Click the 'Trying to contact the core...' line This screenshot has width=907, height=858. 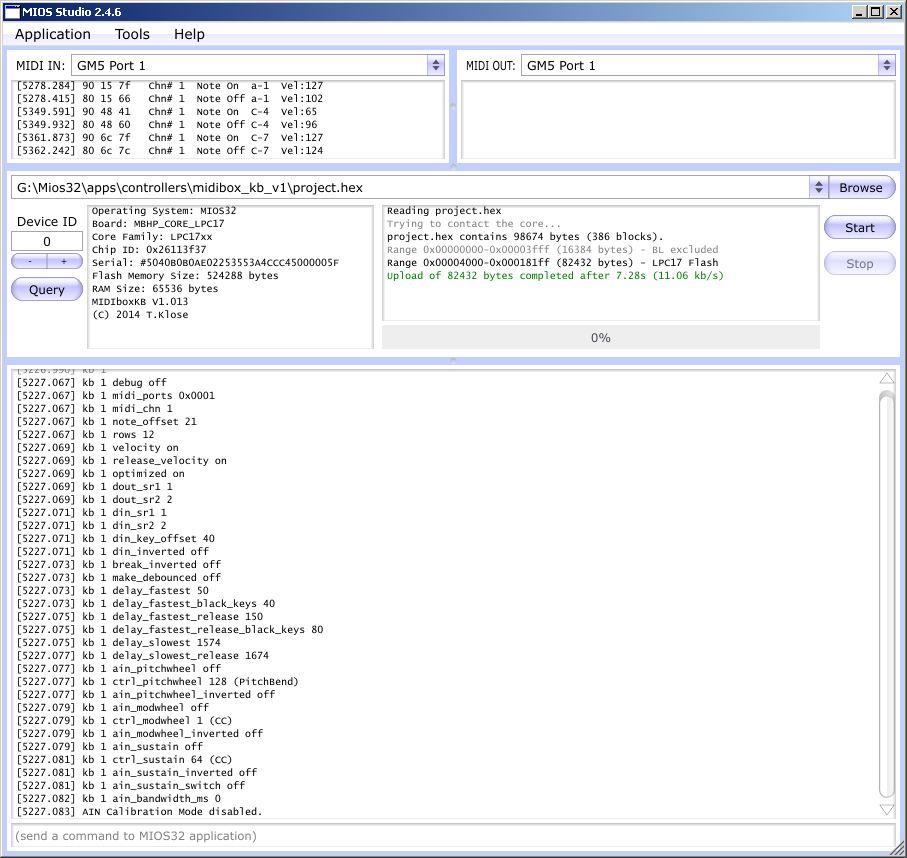[474, 223]
